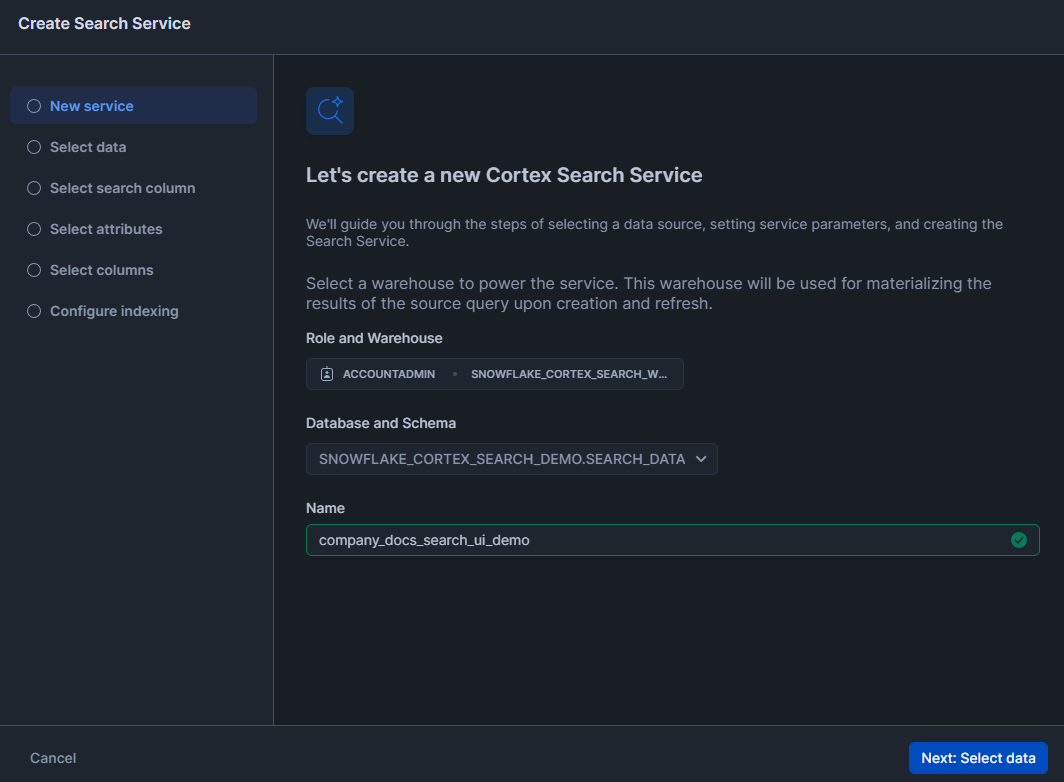Jump to the Configure indexing step

114,311
